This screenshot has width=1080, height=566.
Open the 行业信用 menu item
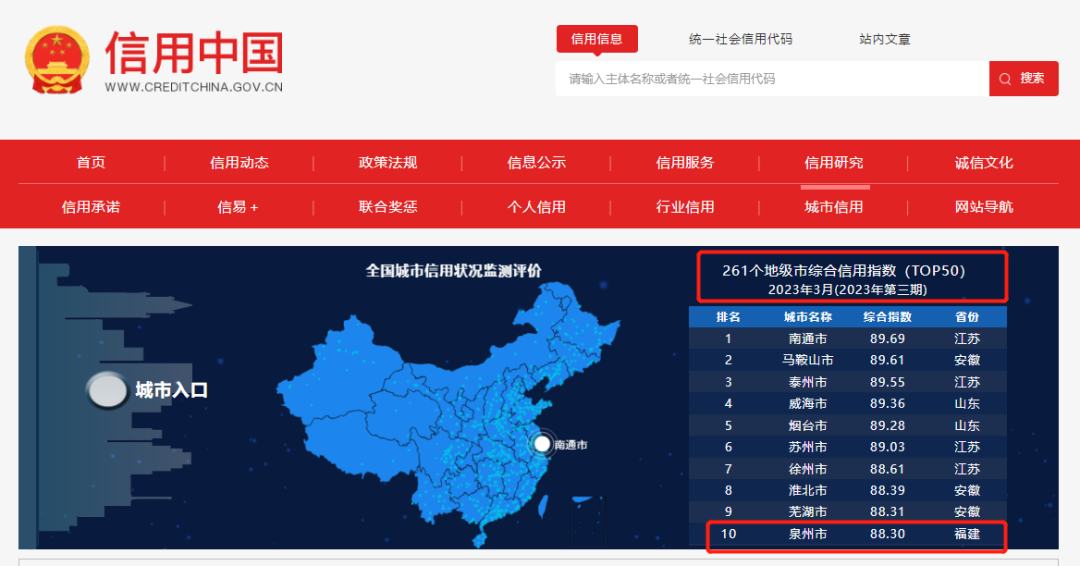point(685,207)
